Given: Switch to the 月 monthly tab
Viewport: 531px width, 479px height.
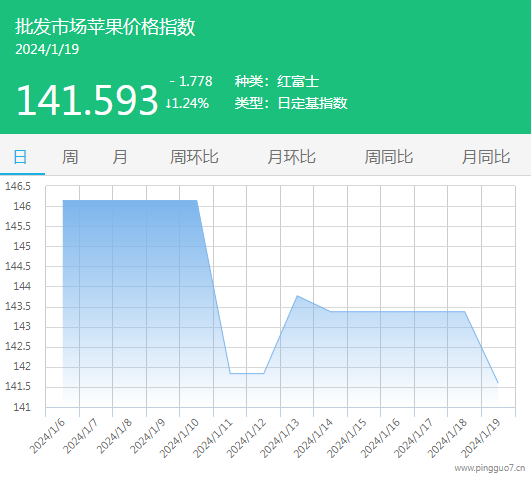Looking at the screenshot, I should [x=120, y=157].
